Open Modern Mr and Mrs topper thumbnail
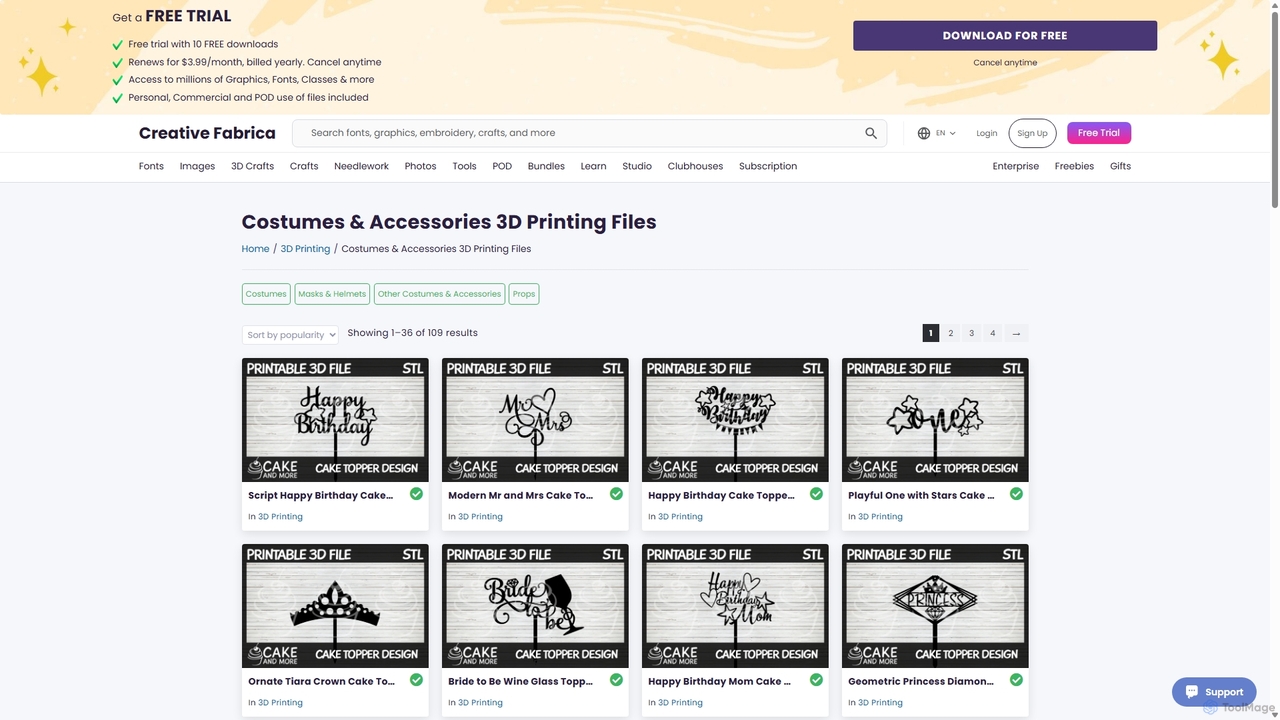Screen dimensions: 1280x720 535,420
